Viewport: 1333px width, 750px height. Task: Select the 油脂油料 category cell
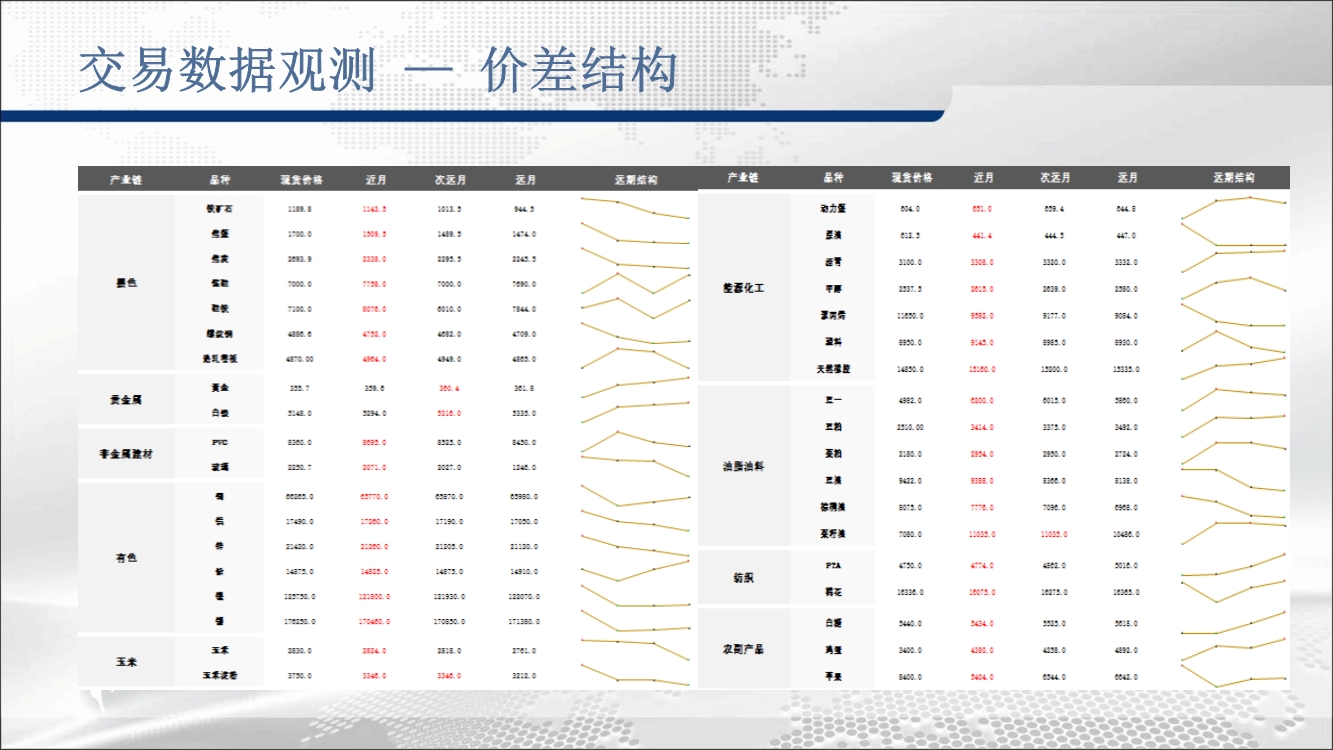[x=743, y=467]
